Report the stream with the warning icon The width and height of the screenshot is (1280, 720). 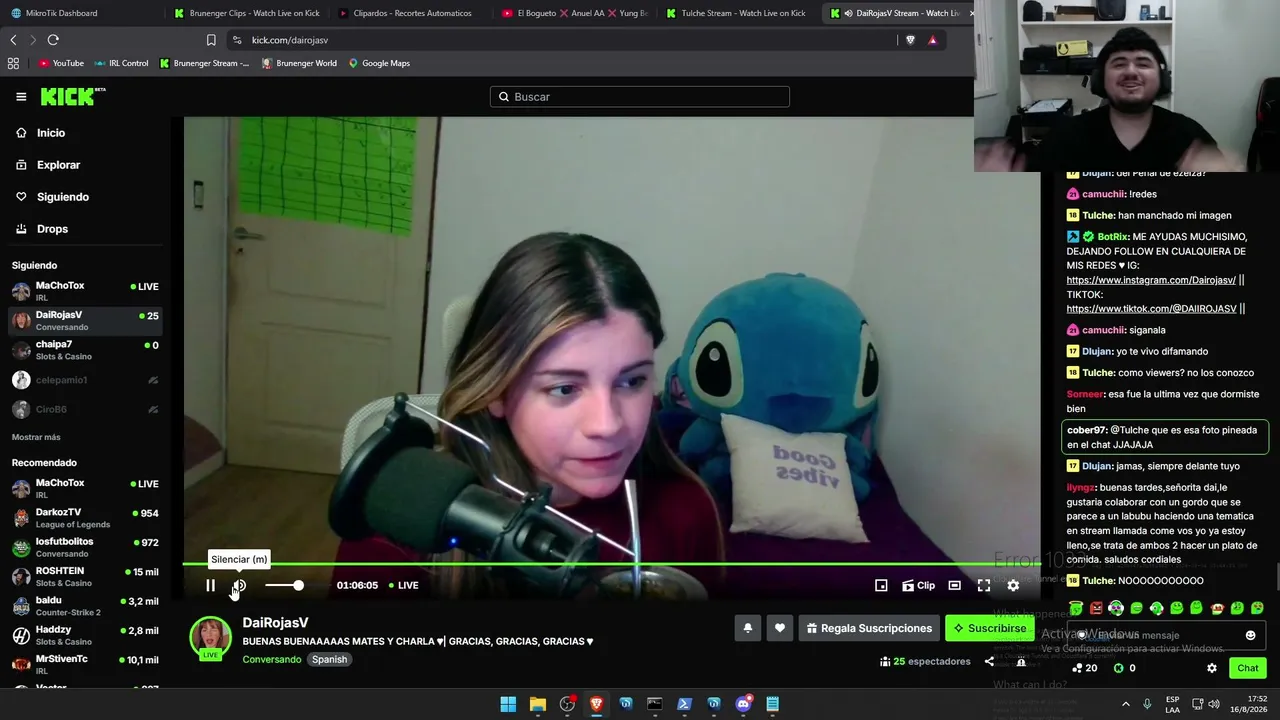click(1021, 661)
